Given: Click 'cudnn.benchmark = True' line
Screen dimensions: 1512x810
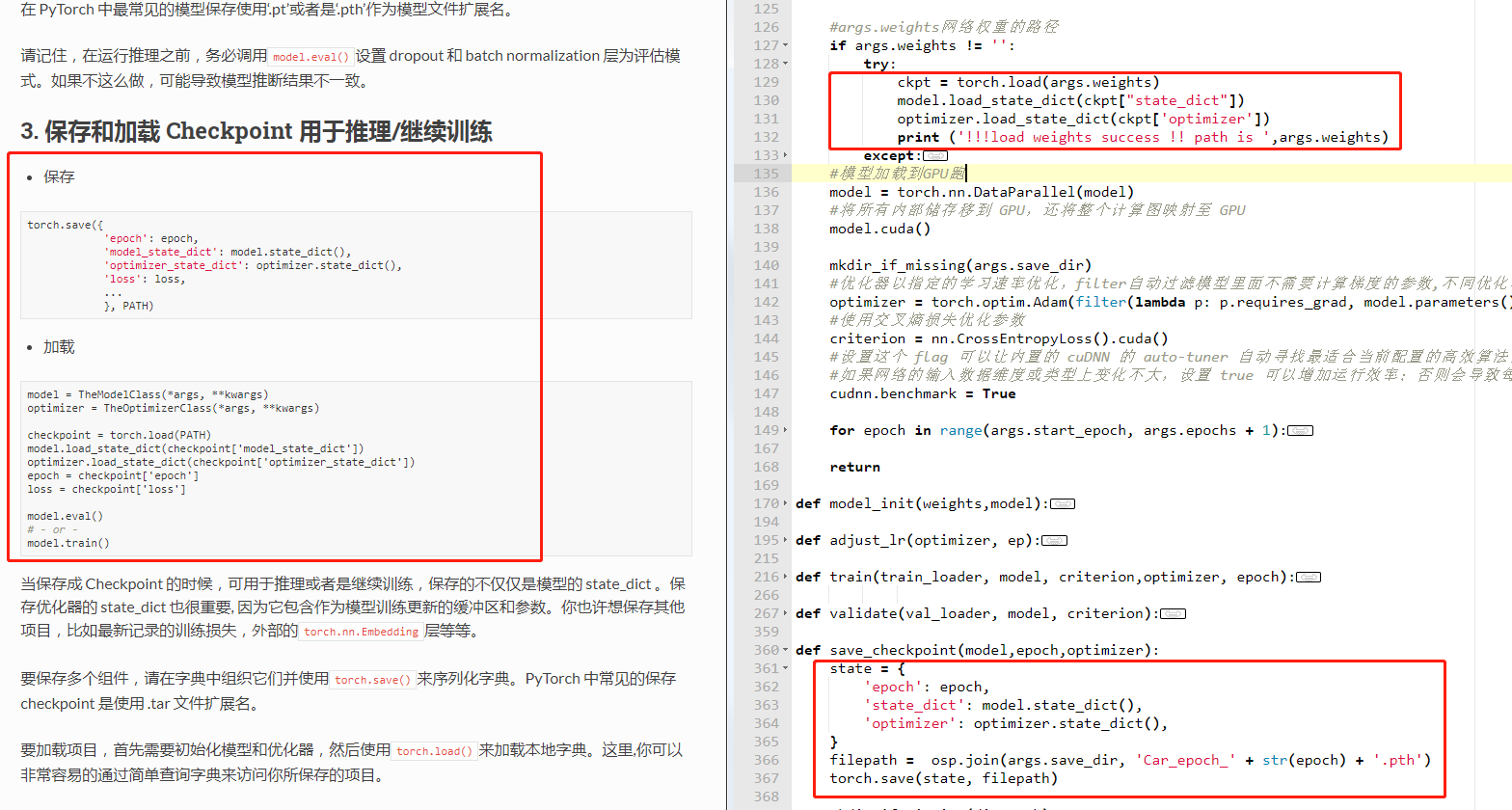Looking at the screenshot, I should [x=922, y=393].
